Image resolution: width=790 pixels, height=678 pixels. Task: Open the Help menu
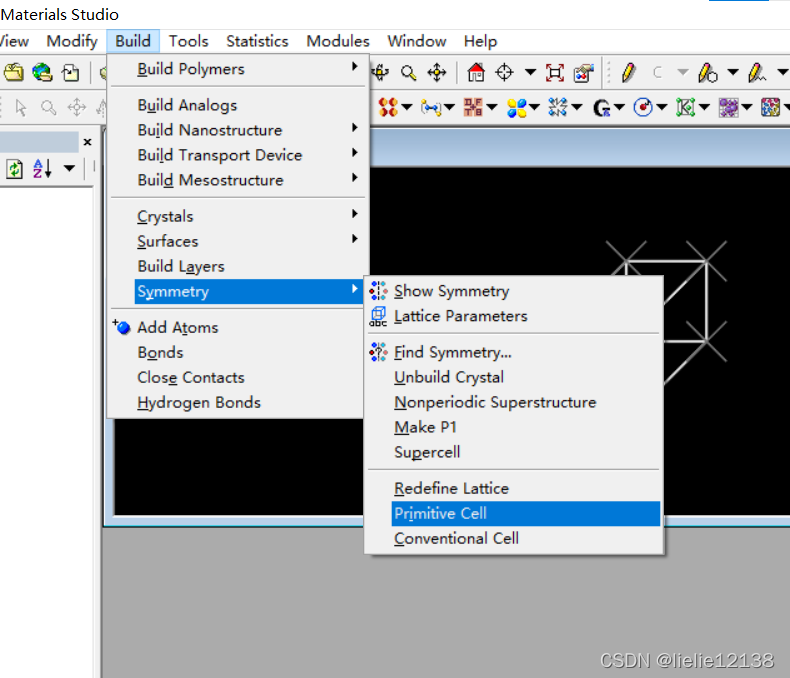pos(480,41)
